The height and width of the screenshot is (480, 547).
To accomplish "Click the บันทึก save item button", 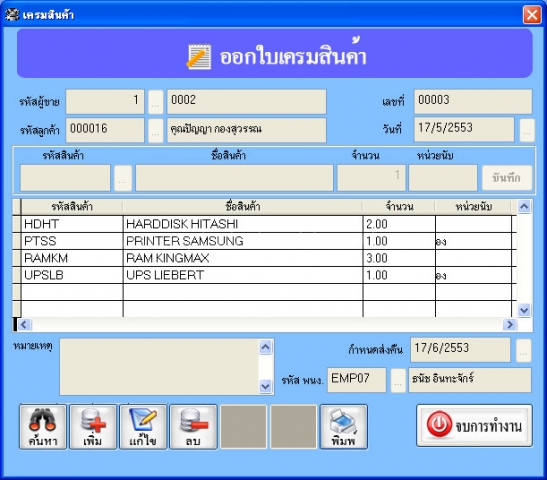I will [x=507, y=178].
